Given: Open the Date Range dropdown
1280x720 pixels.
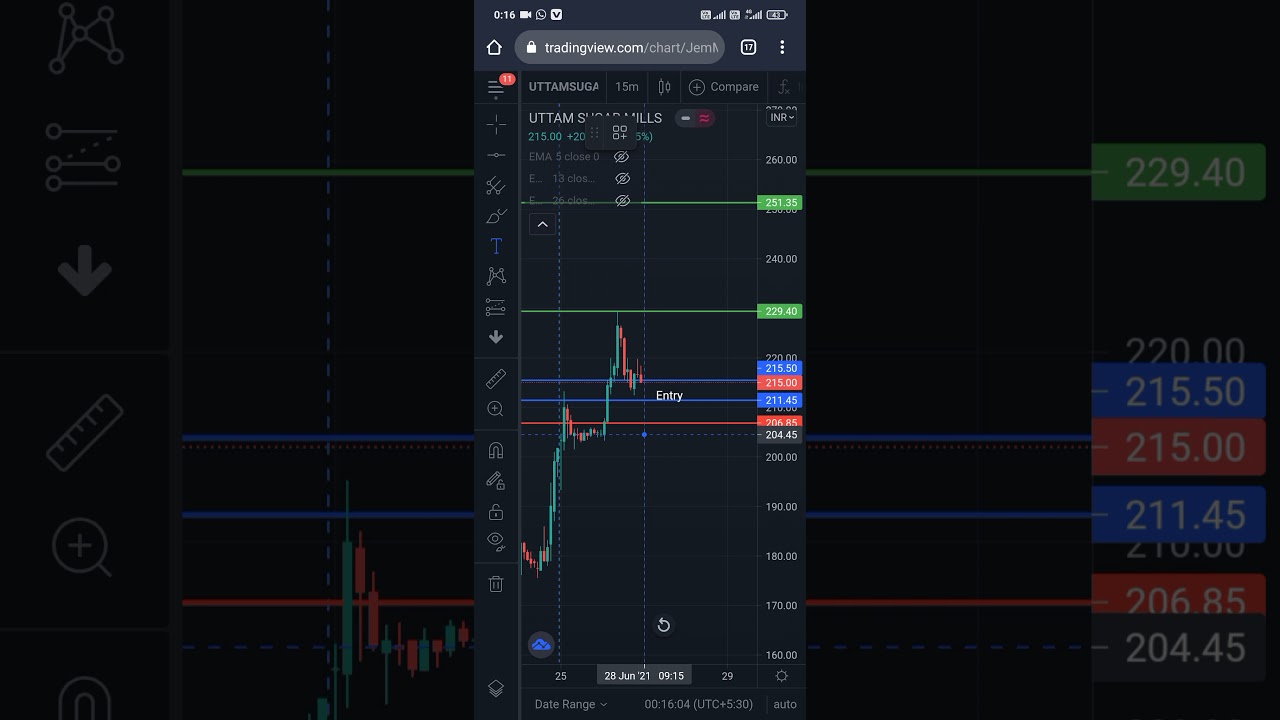Looking at the screenshot, I should [x=571, y=704].
